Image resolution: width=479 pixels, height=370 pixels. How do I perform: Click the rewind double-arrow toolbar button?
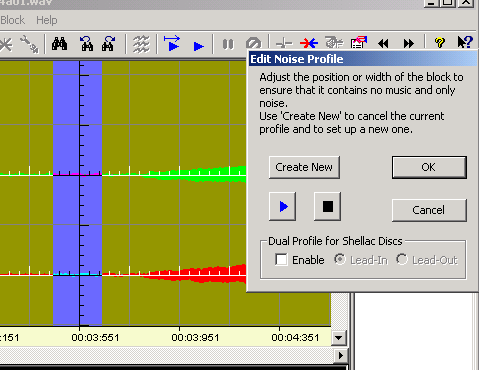point(383,43)
